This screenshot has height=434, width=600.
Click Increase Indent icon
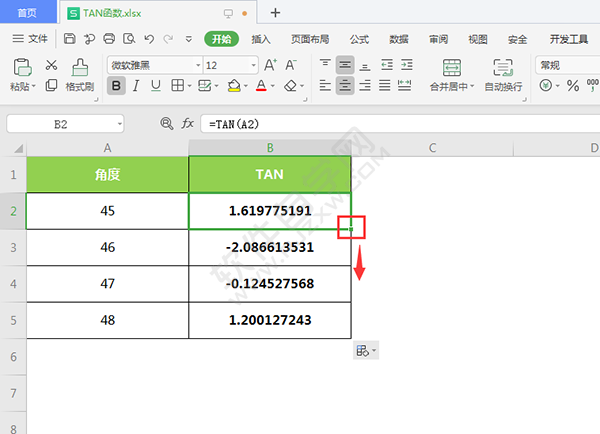pyautogui.click(x=407, y=65)
